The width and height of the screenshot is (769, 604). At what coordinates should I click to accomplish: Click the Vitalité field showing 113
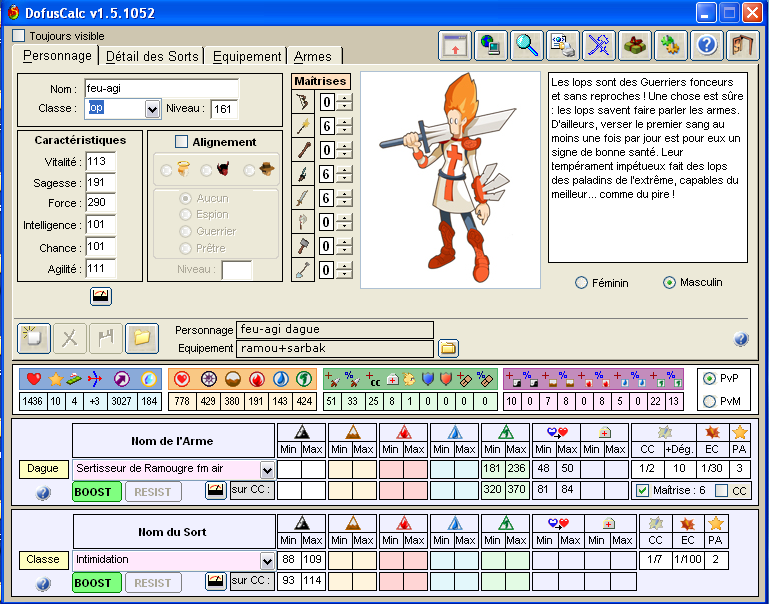pos(101,161)
